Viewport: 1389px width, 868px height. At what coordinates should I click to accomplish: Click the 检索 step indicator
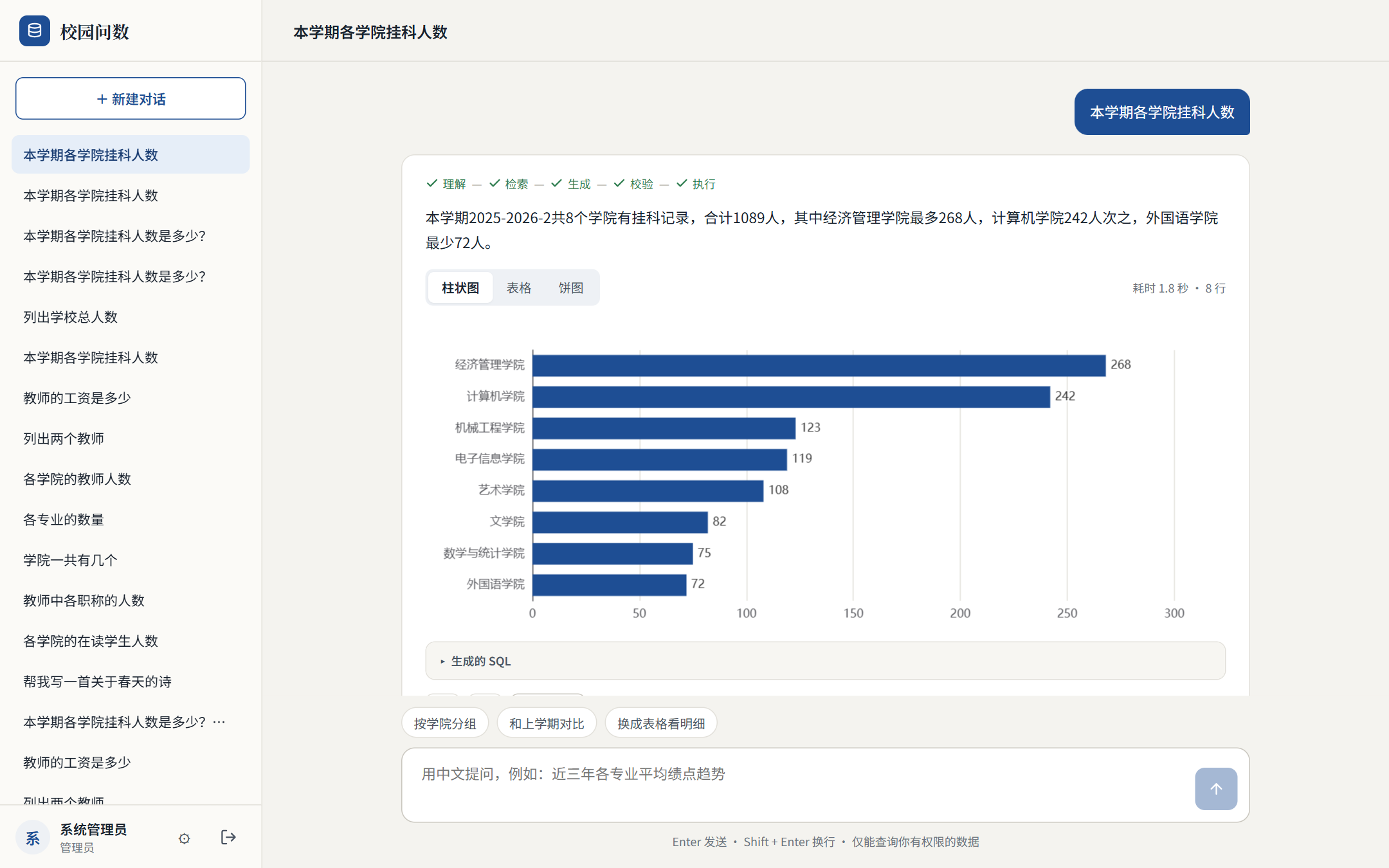point(509,184)
